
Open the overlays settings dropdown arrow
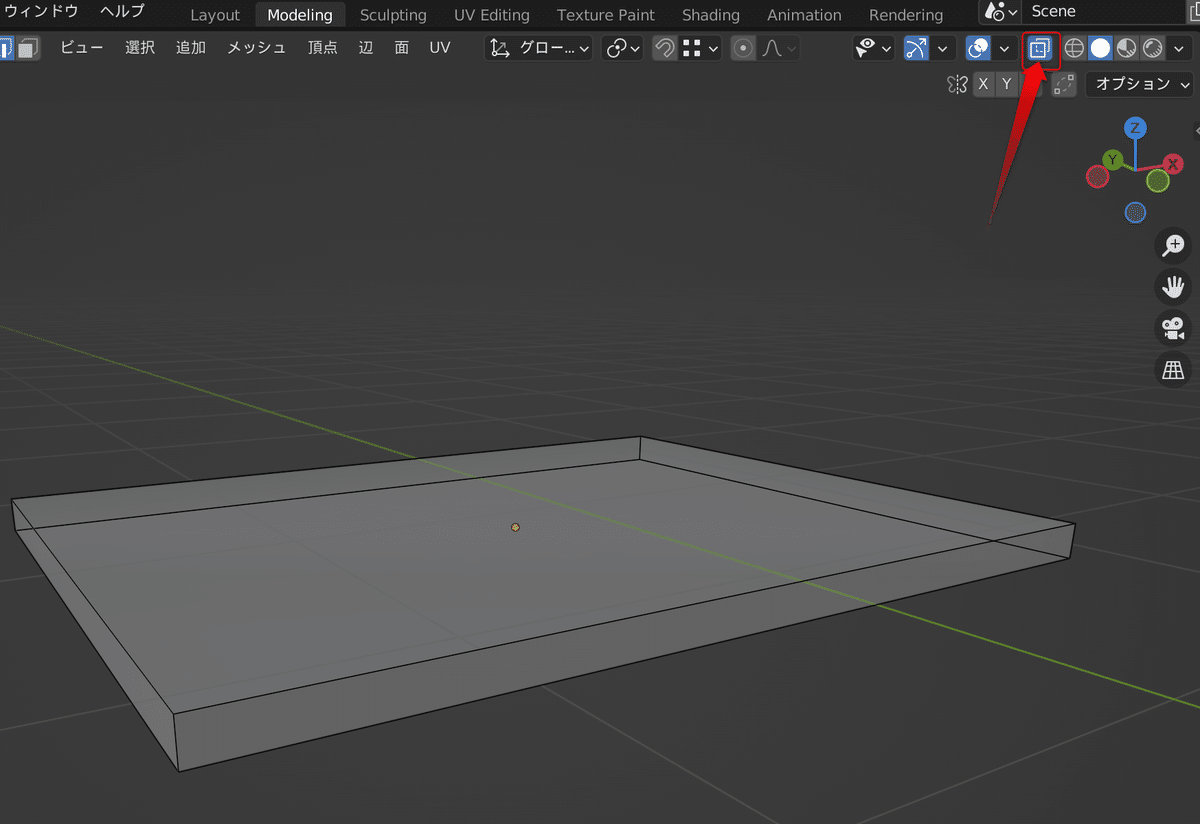pyautogui.click(x=1004, y=48)
